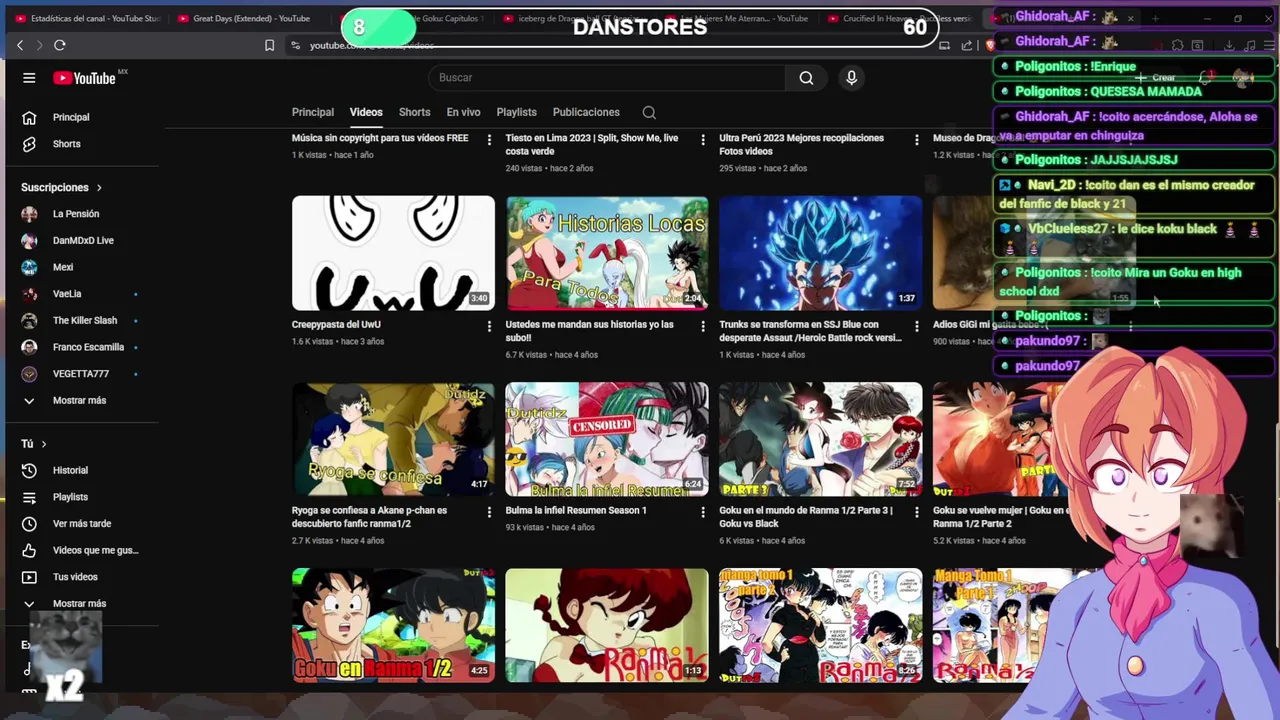Expand the Suscripciones section arrow

99,188
